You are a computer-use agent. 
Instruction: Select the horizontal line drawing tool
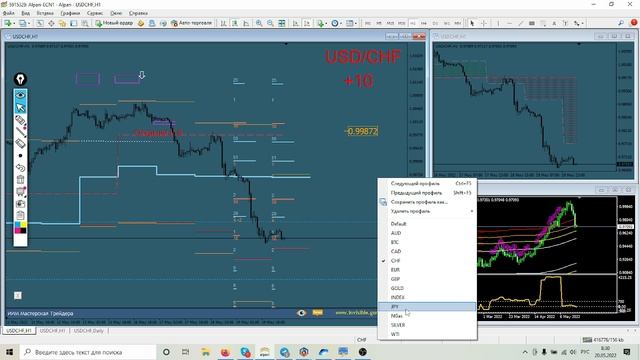(x=509, y=23)
